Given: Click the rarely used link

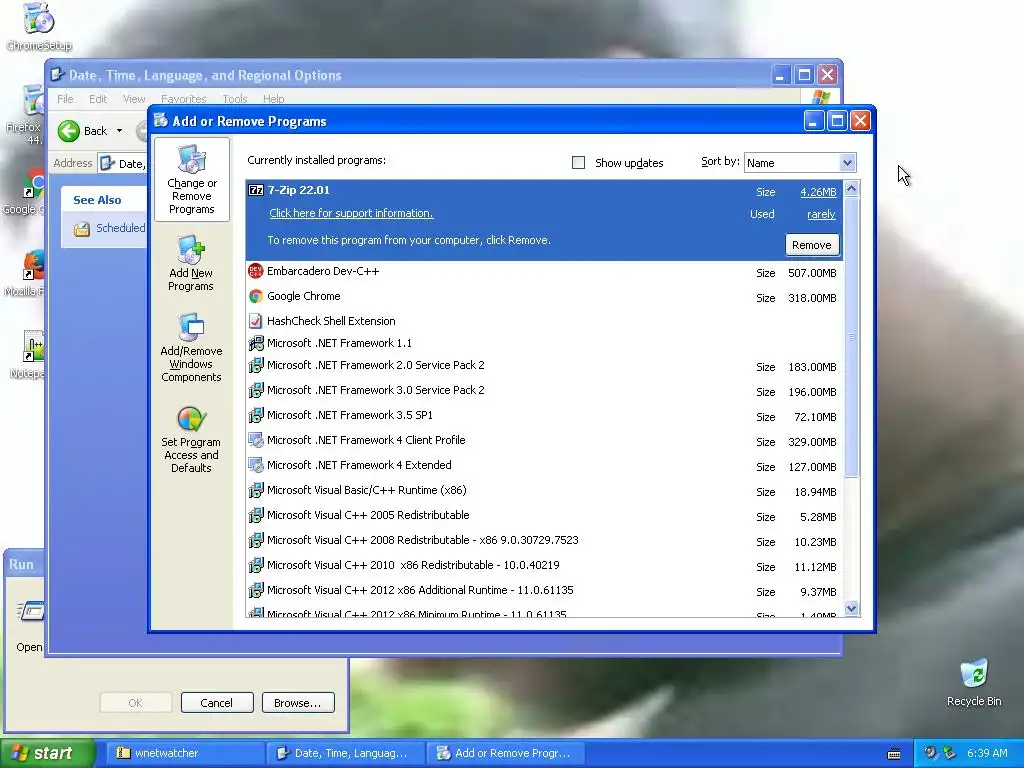Looking at the screenshot, I should coord(821,214).
